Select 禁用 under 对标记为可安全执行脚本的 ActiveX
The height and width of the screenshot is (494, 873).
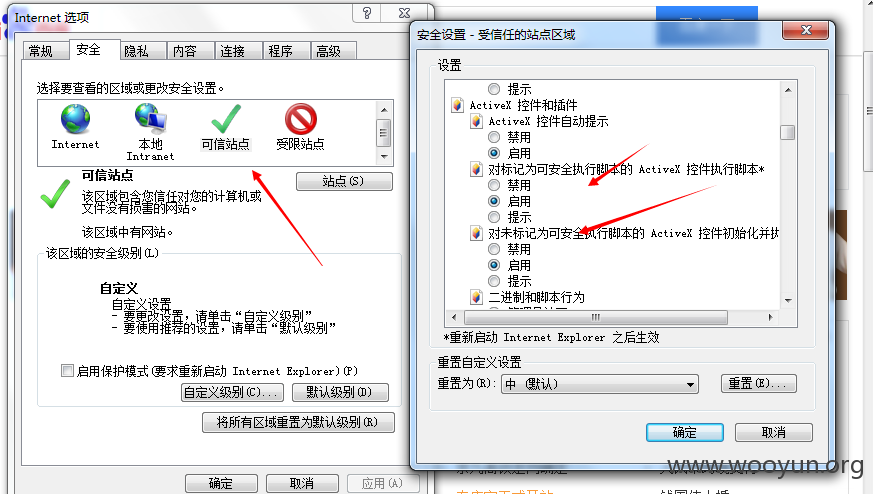tap(494, 185)
